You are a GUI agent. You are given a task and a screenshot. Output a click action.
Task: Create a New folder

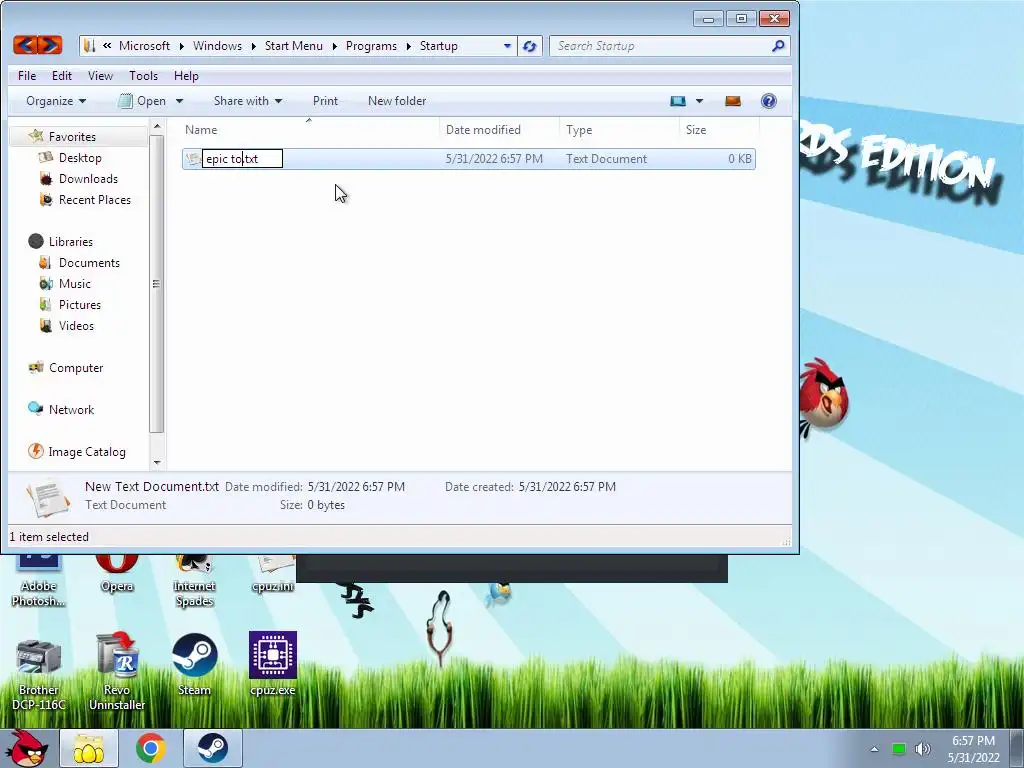click(396, 101)
